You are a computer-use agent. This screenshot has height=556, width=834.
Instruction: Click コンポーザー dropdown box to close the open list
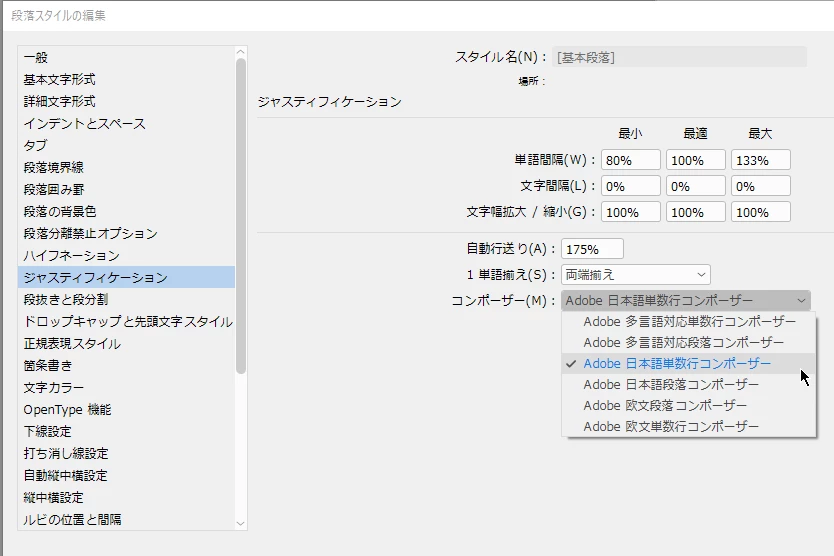point(686,301)
